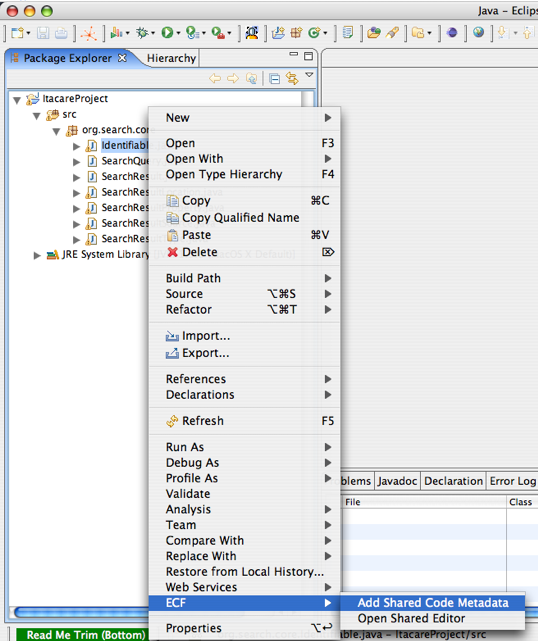Screen dimensions: 538x641
Task: Choose New in the context menu
Action: click(244, 118)
